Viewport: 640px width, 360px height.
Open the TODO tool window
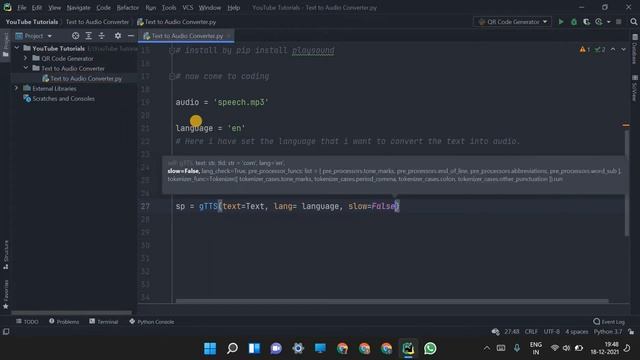27,322
